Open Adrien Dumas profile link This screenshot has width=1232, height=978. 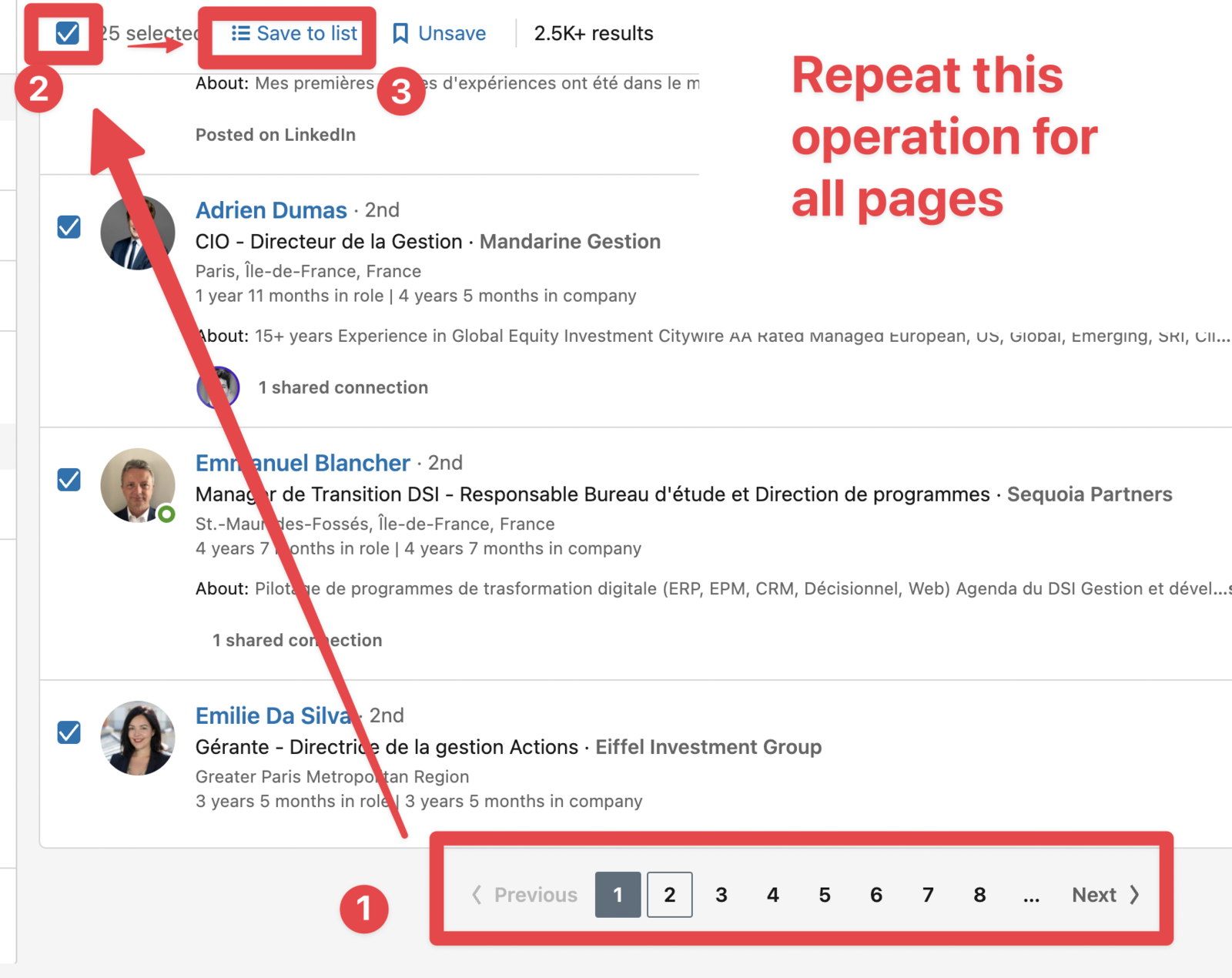[271, 210]
